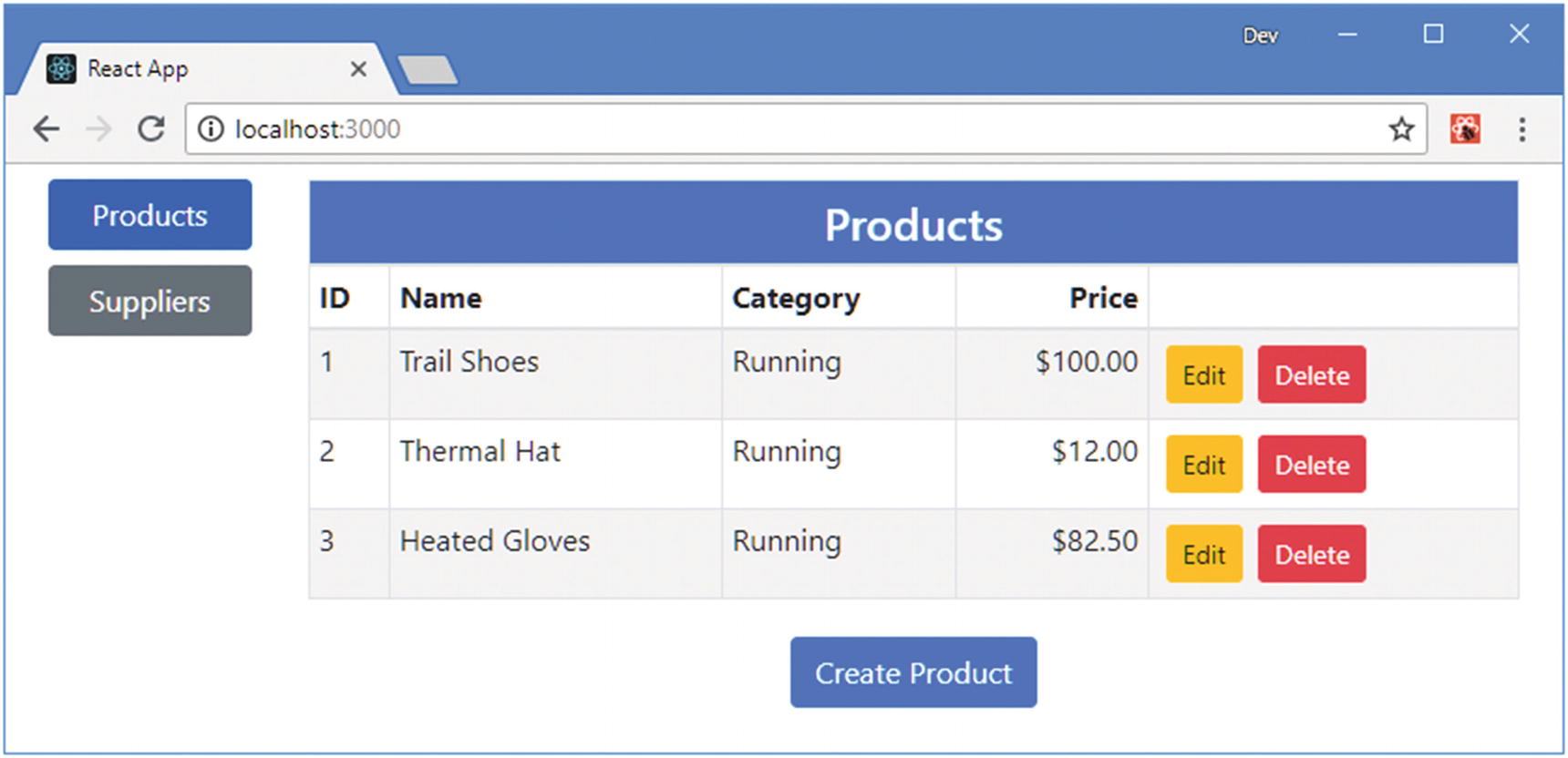Delete the Trail Shoes product
The height and width of the screenshot is (758, 1568).
coord(1311,374)
